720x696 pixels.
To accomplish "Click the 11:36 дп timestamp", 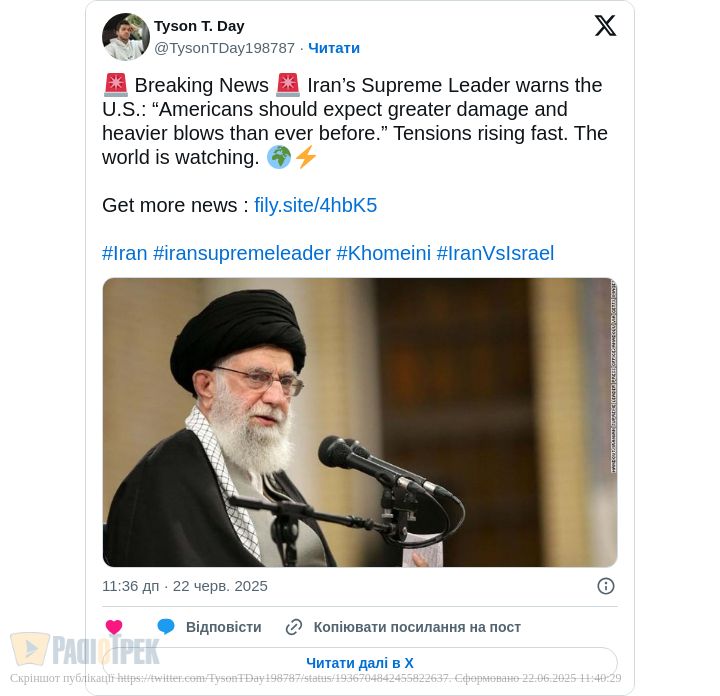I will click(x=130, y=586).
